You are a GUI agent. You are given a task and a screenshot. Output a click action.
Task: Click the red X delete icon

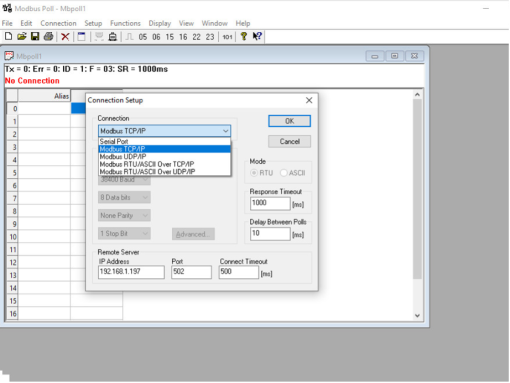pyautogui.click(x=65, y=37)
